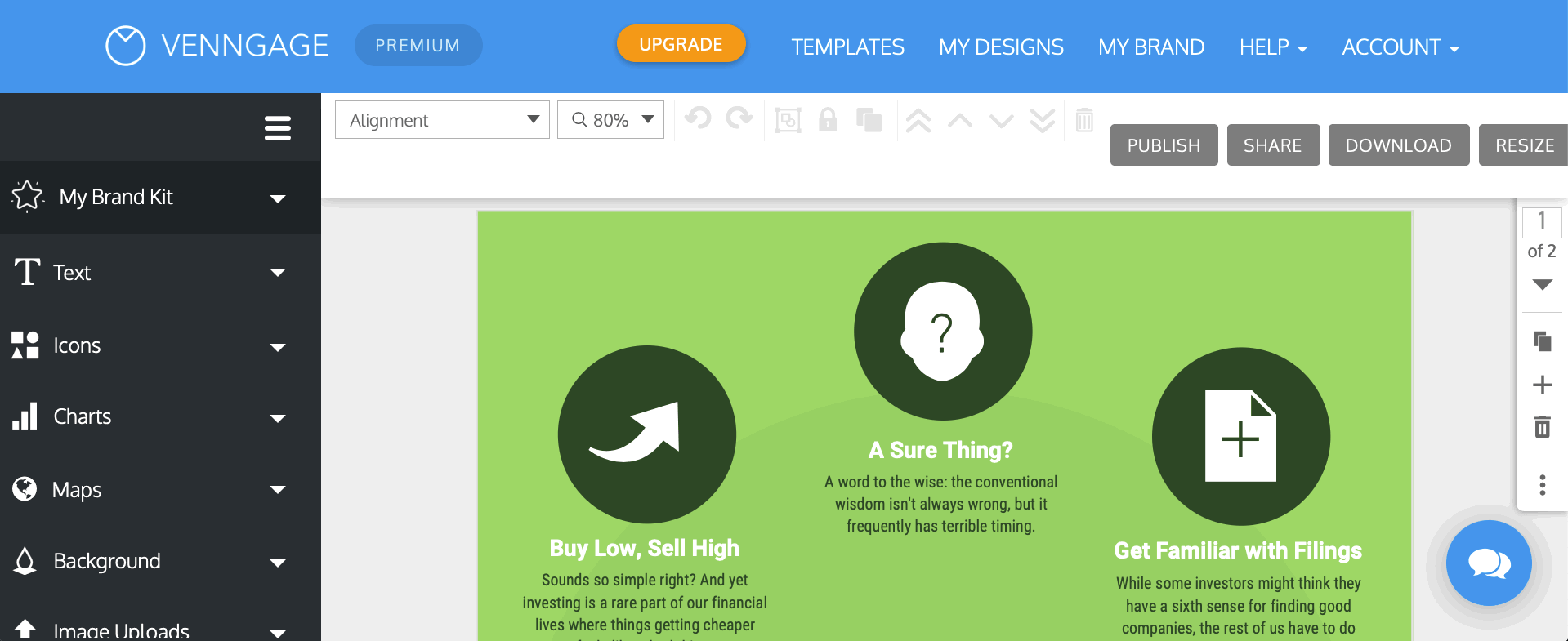The image size is (1568, 641).
Task: Select the 'A Sure Thing?' heading
Action: (940, 451)
